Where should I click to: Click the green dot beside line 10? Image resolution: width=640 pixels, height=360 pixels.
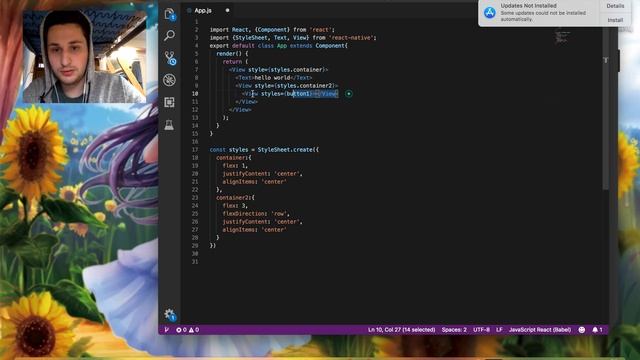click(349, 94)
